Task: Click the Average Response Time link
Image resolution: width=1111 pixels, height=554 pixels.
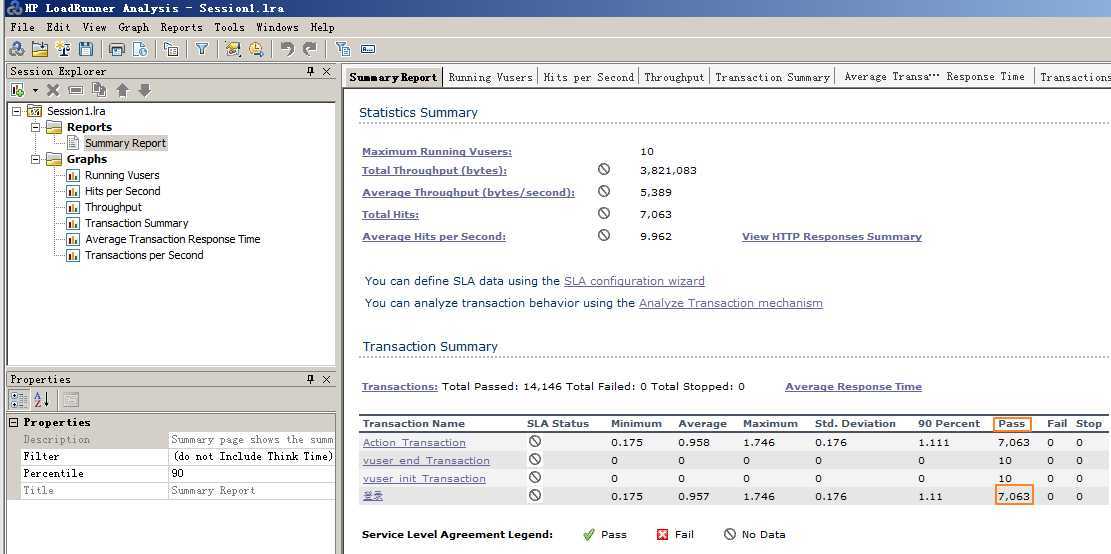Action: click(x=853, y=387)
